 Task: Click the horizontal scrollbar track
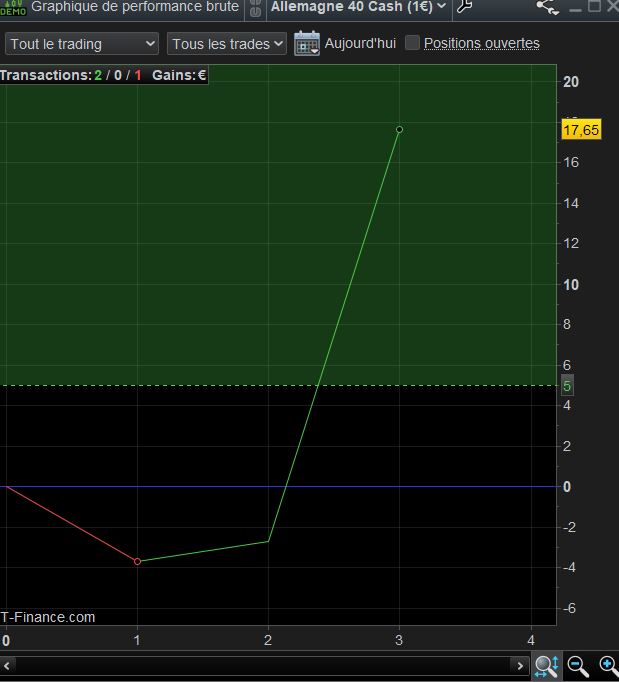pos(262,665)
